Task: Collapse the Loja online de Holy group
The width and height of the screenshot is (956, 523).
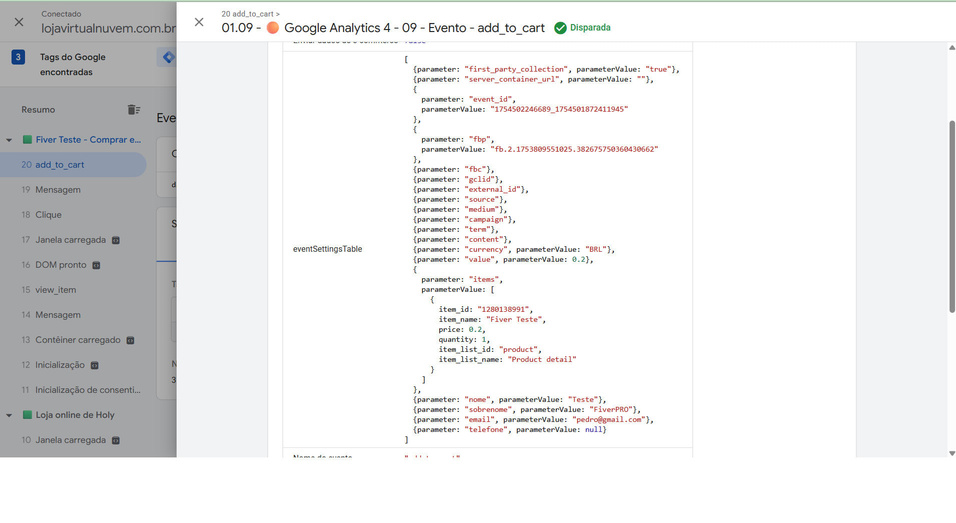Action: pyautogui.click(x=9, y=415)
